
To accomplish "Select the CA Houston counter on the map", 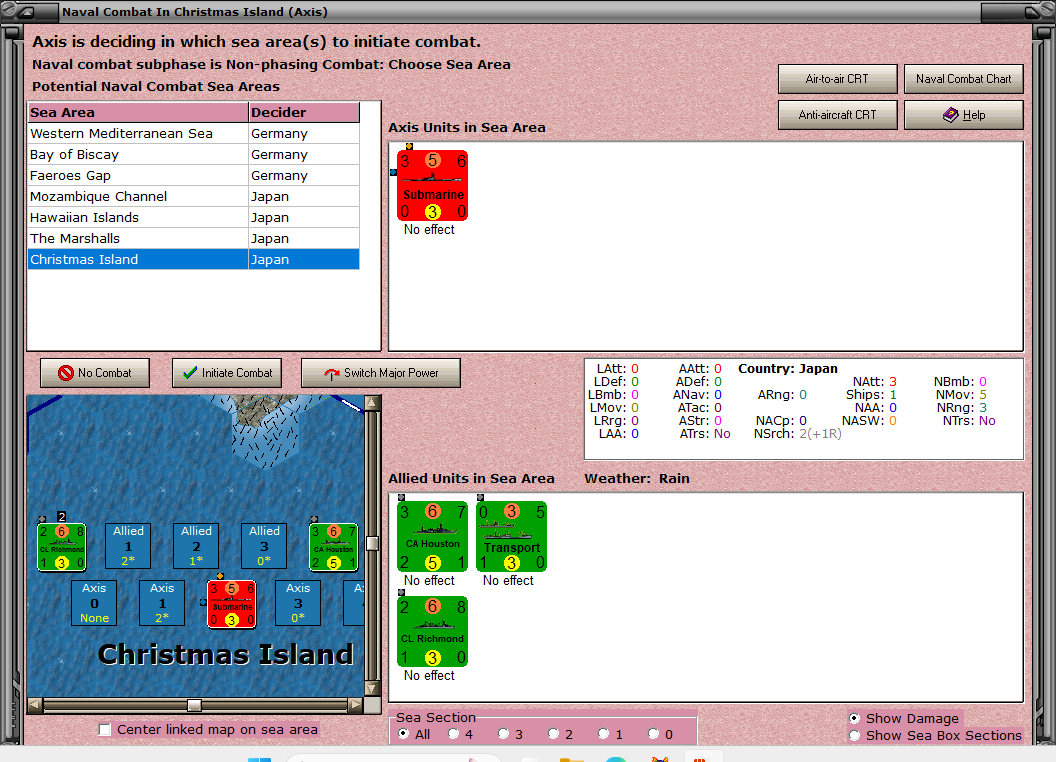I will tap(333, 546).
